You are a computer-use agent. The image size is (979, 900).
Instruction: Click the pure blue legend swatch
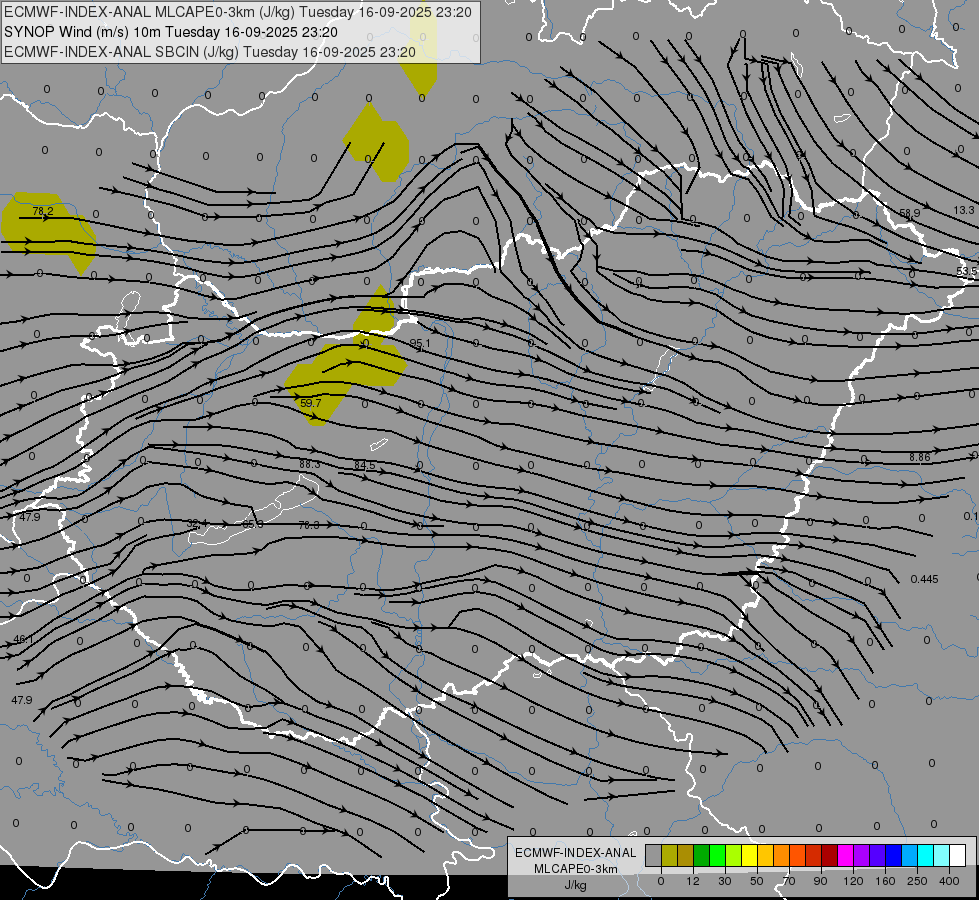894,855
